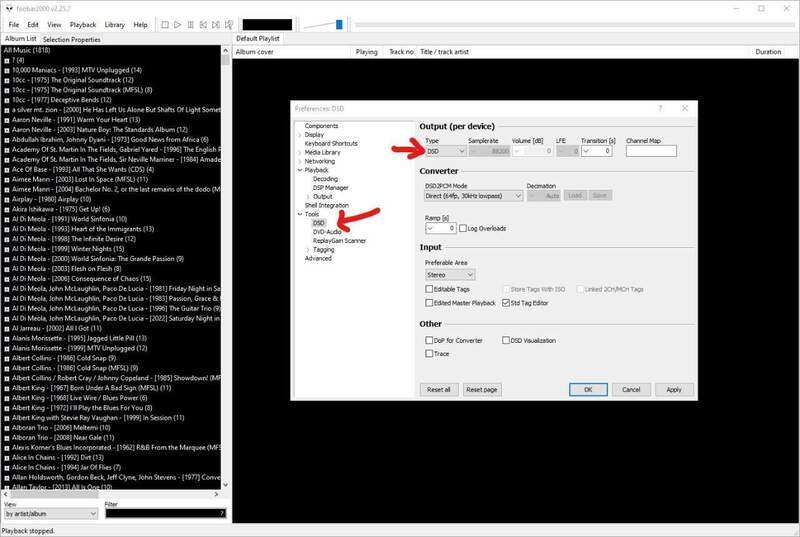Viewport: 800px width, 537px height.
Task: Open the output Type dropdown set to DSD
Action: 445,151
